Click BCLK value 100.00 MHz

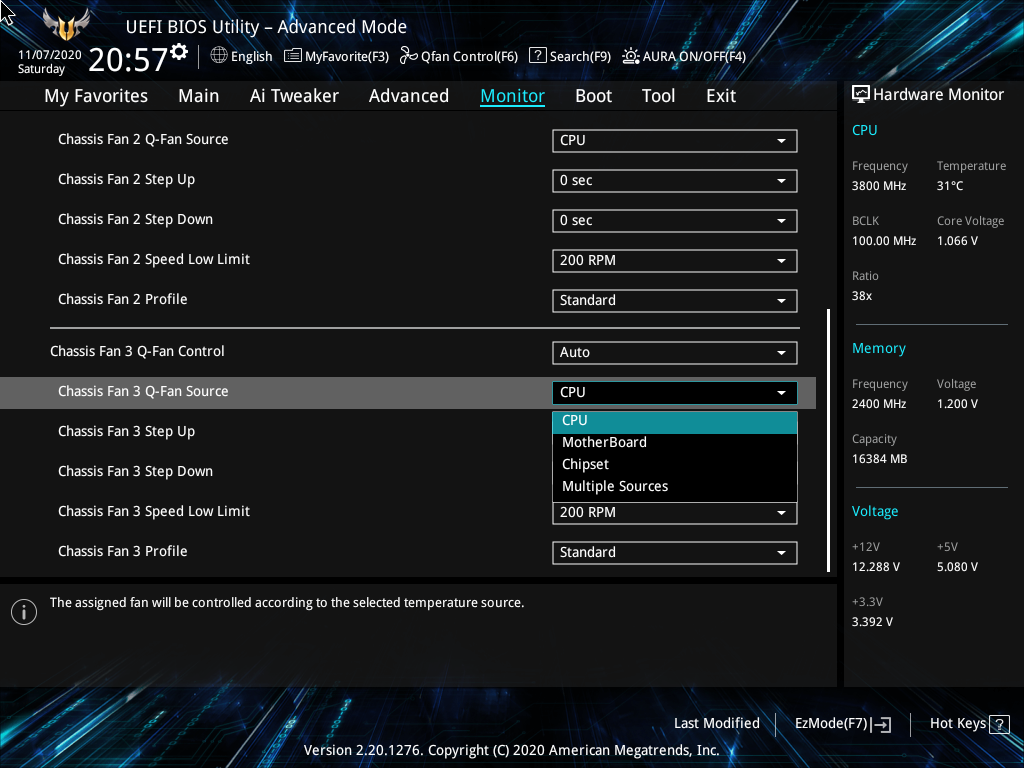click(884, 241)
